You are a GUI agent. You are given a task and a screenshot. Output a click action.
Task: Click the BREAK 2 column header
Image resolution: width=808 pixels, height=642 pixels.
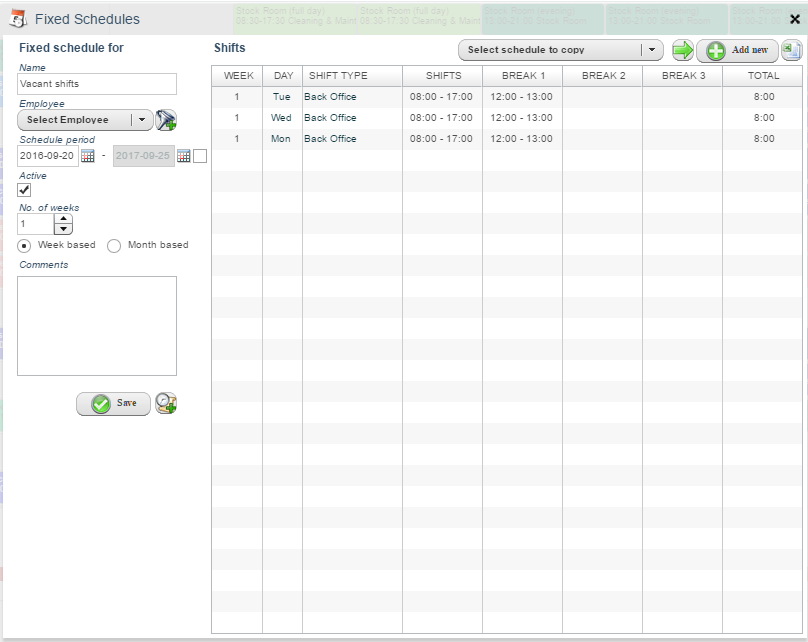(603, 76)
